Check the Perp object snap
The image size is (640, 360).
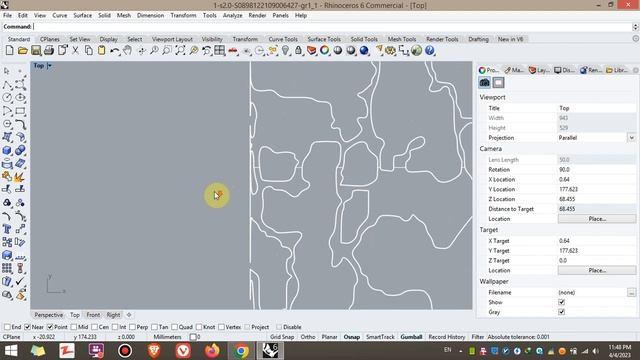coord(132,327)
